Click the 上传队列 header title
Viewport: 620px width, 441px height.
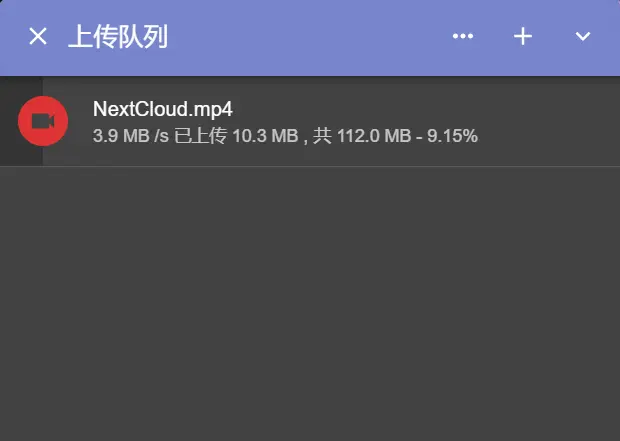click(x=118, y=36)
